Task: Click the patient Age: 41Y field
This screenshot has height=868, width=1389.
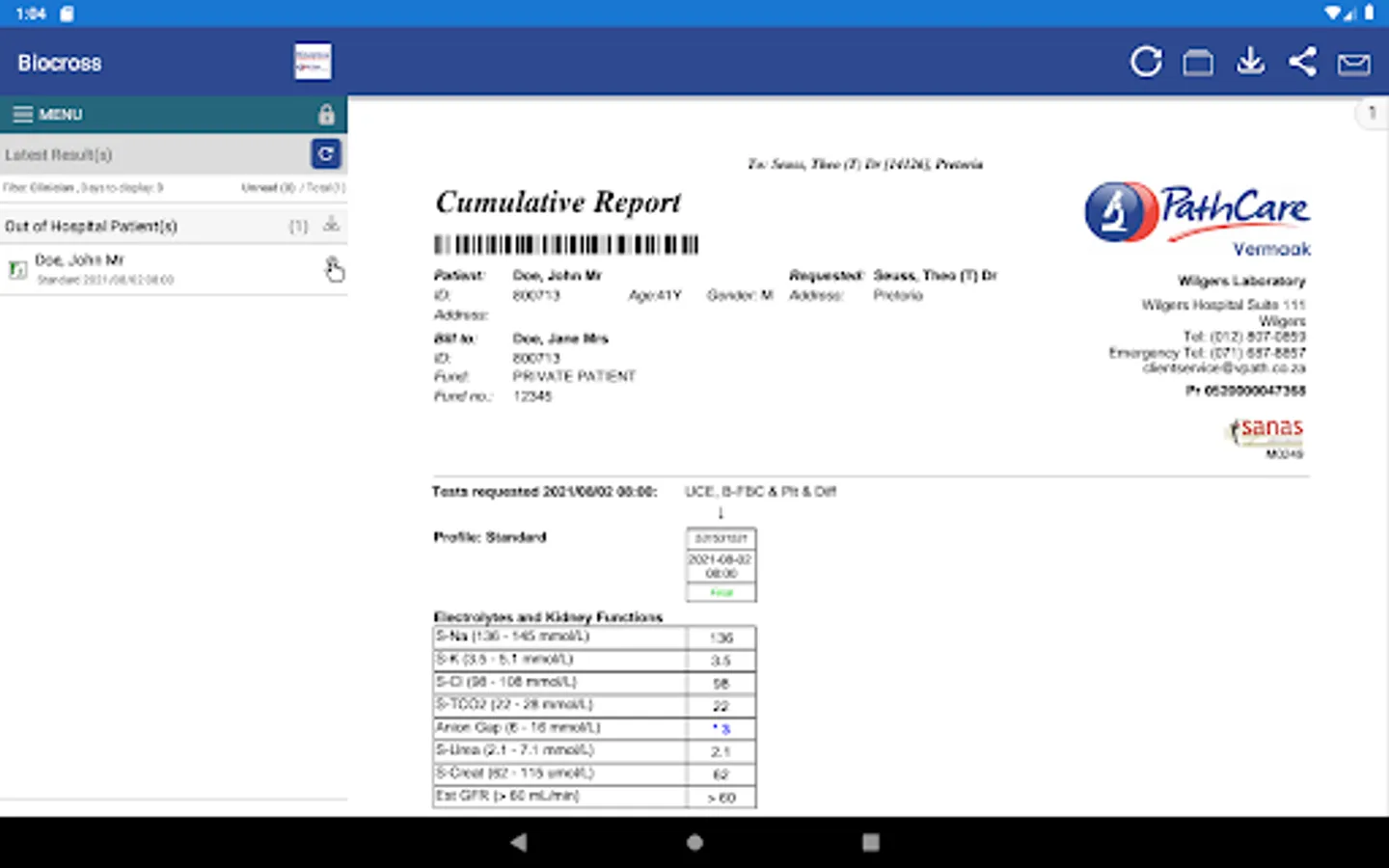Action: 655,295
